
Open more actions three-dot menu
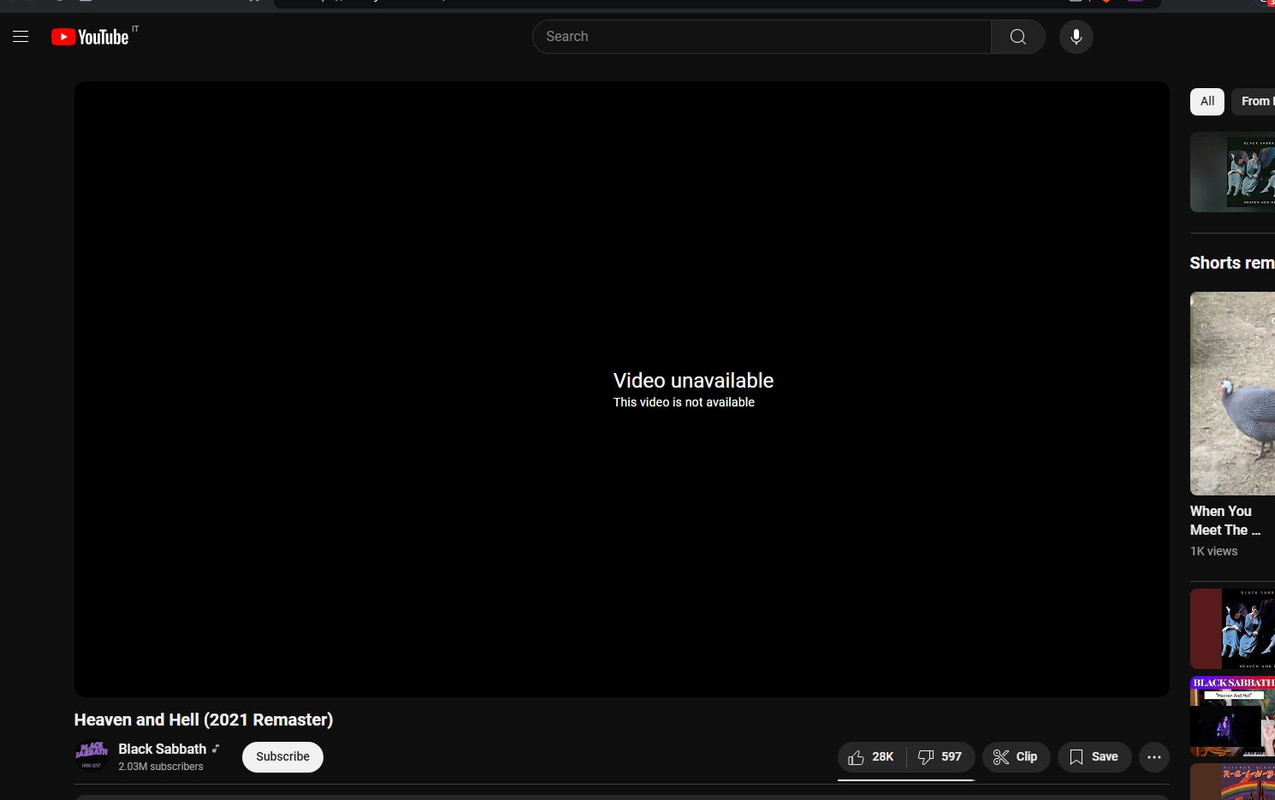(x=1154, y=757)
